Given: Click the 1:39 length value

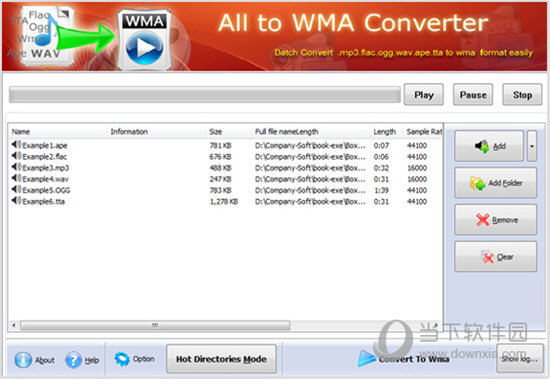Looking at the screenshot, I should pyautogui.click(x=381, y=190).
